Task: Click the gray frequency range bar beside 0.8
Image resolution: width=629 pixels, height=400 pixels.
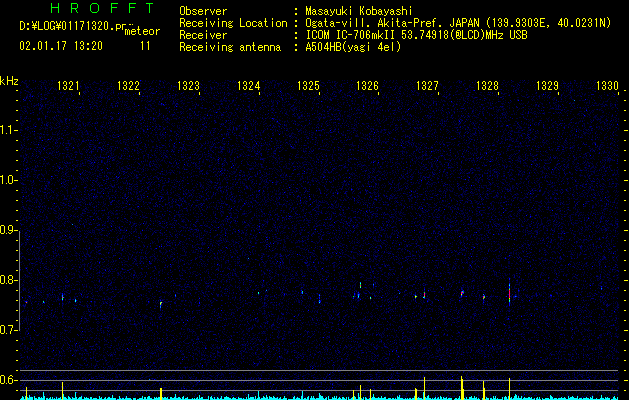Action: (20, 281)
